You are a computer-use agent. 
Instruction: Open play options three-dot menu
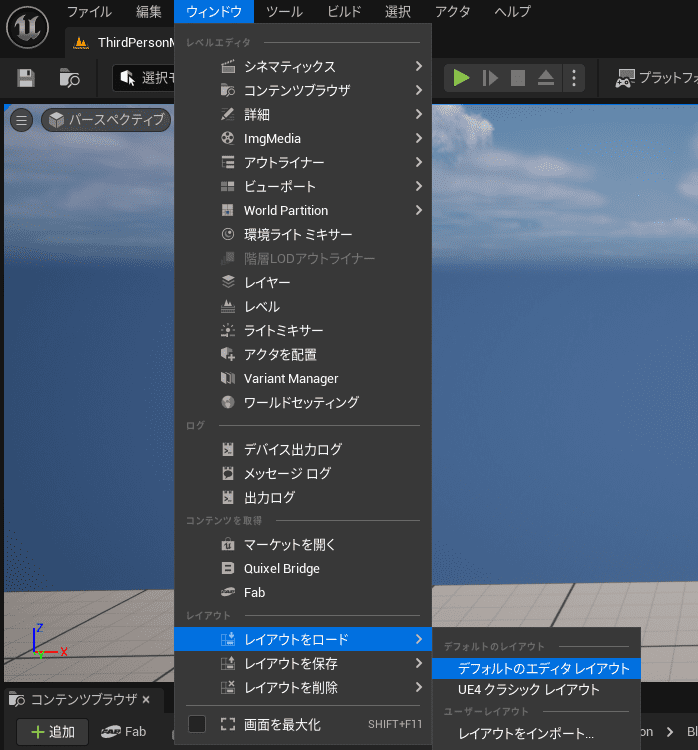point(574,78)
